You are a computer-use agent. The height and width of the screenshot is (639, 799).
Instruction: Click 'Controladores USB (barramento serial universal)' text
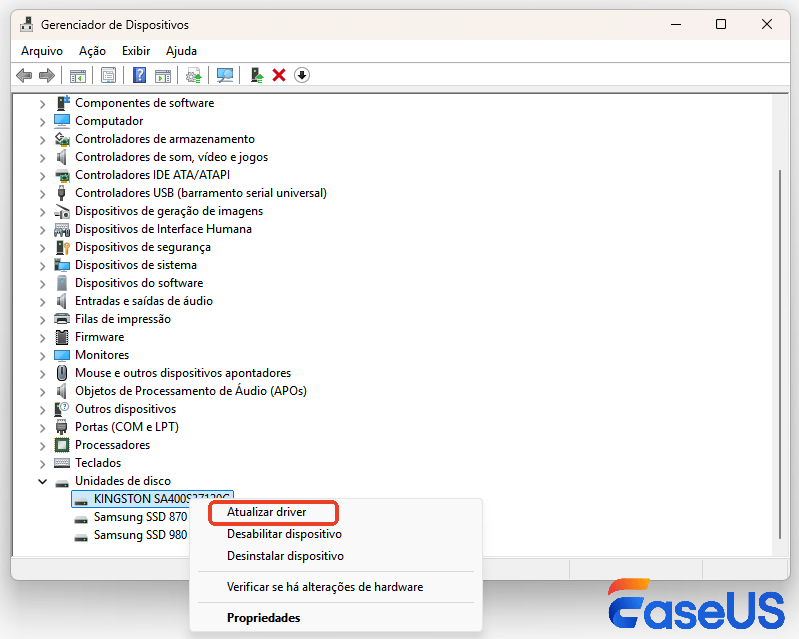click(x=201, y=193)
